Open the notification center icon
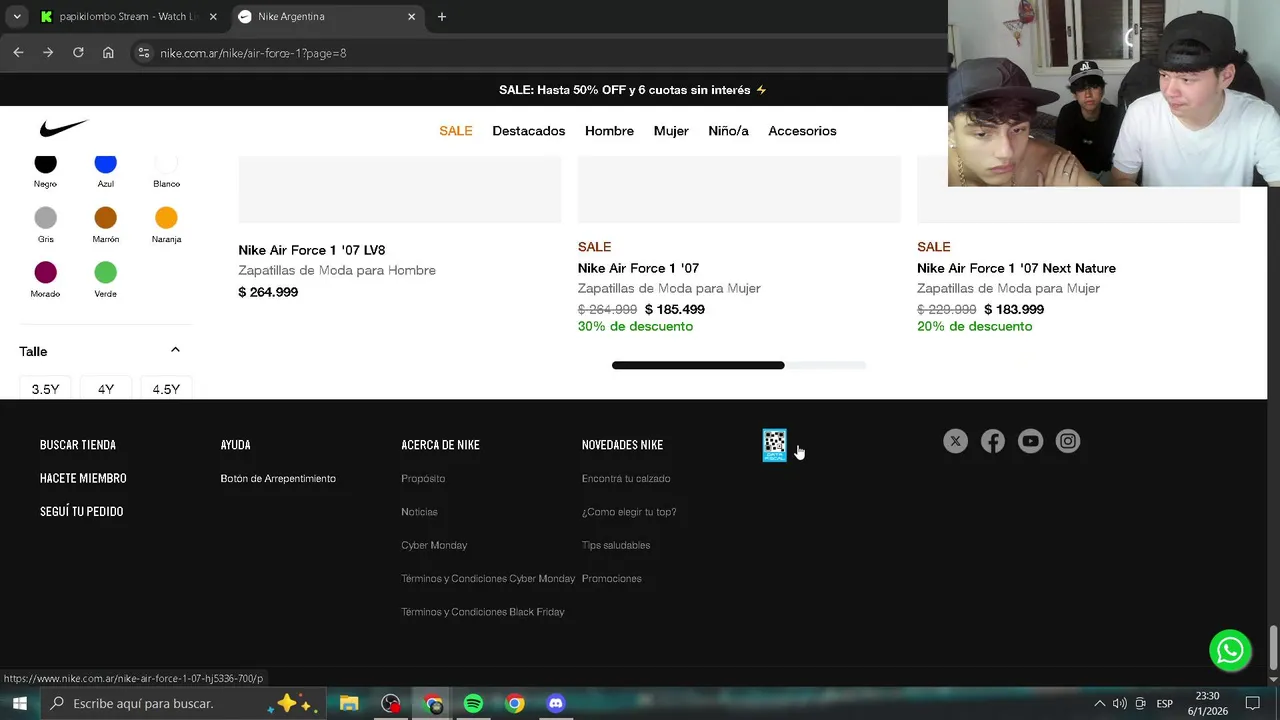1280x720 pixels. click(x=1253, y=704)
